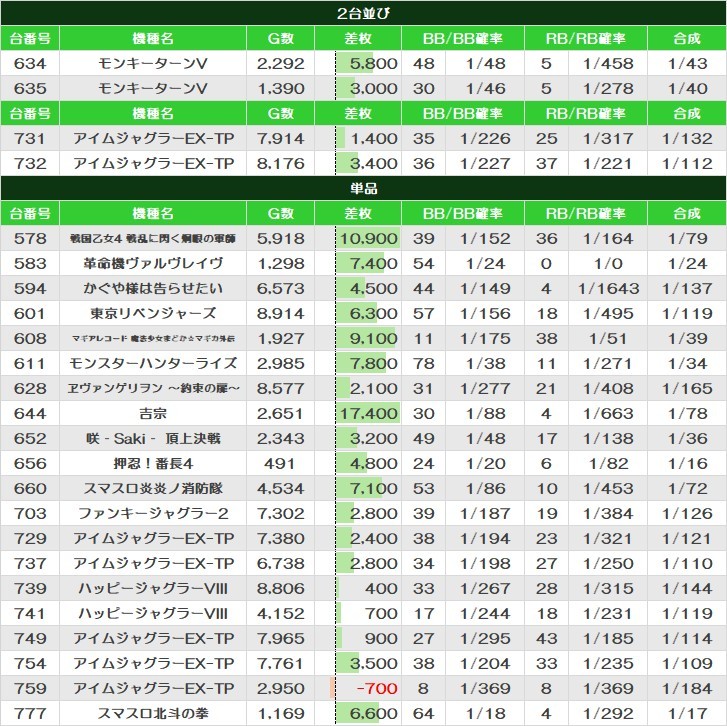Click ヱヴァンゲリヲン ~約束の扉~ machine name

pyautogui.click(x=153, y=388)
